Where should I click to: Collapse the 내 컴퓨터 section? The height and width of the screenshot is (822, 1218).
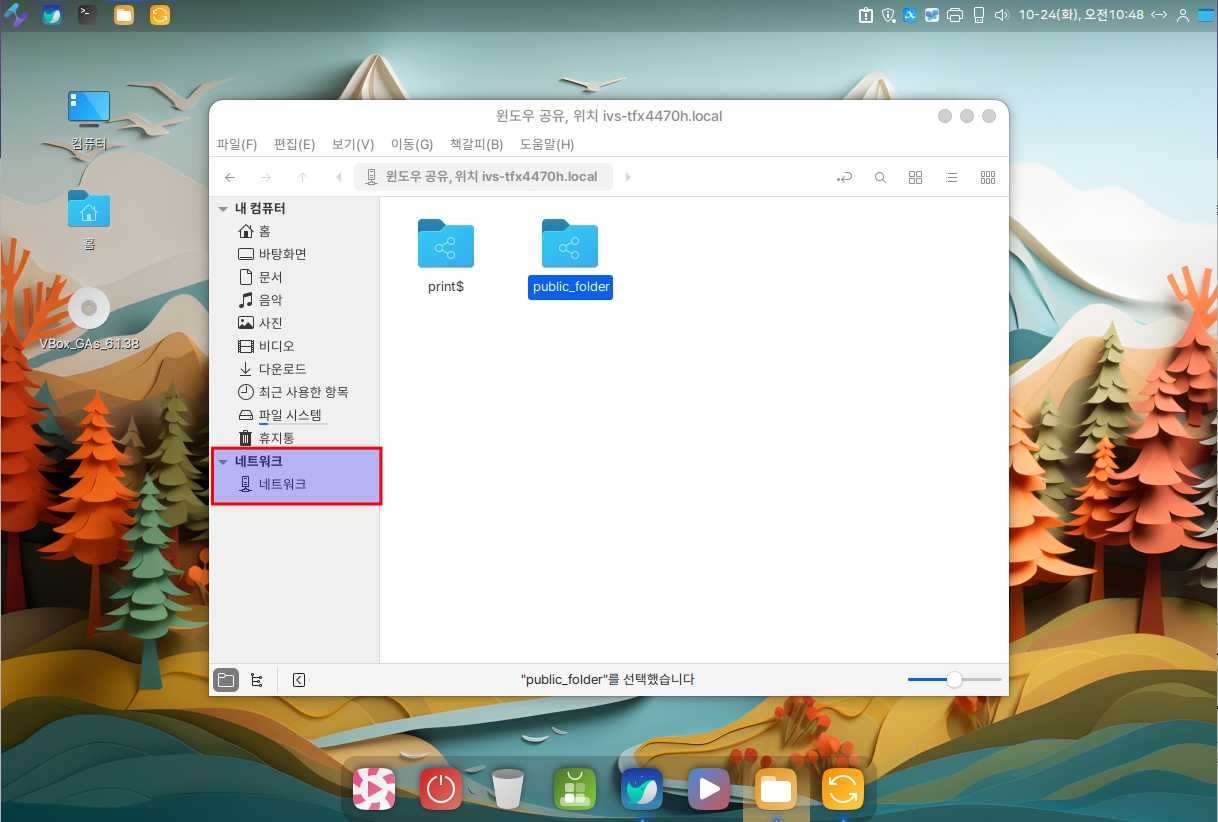[x=223, y=209]
